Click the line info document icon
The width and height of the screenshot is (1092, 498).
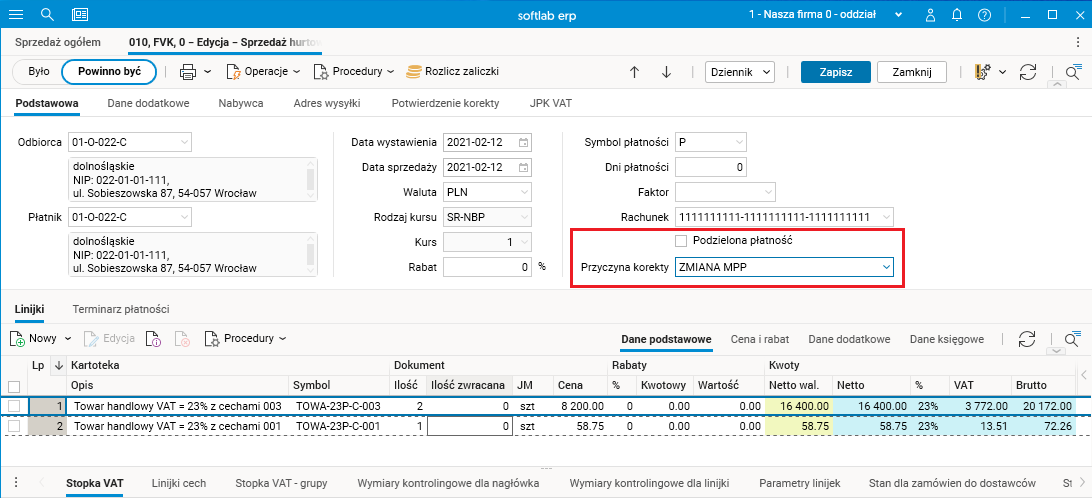[153, 339]
